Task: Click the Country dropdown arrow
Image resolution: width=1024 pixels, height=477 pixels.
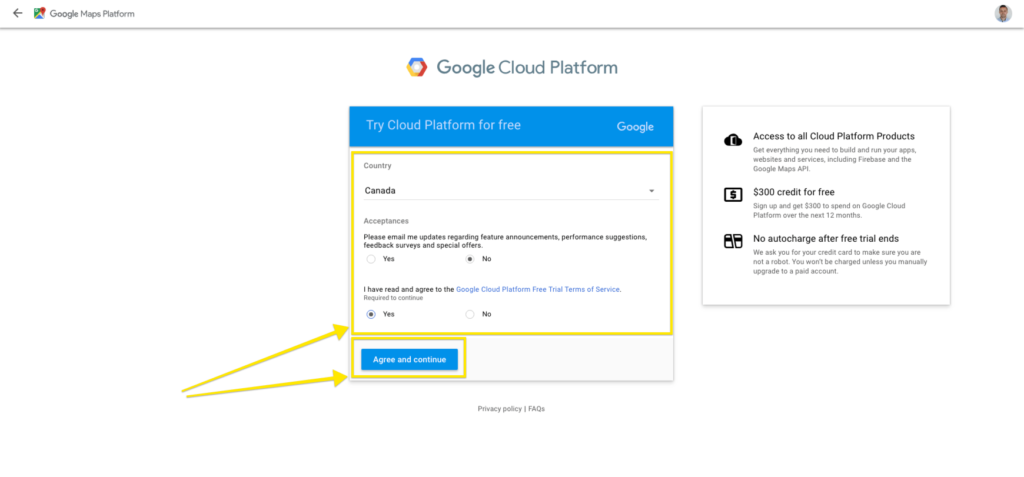Action: click(651, 191)
